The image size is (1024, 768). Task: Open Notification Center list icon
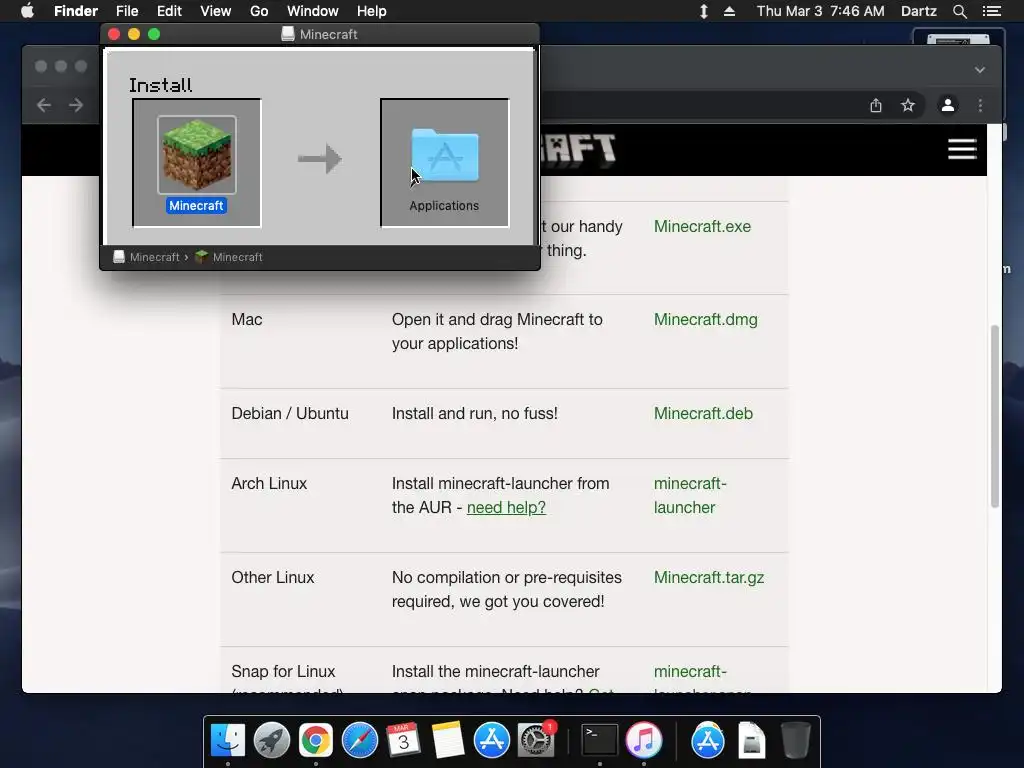pos(992,11)
